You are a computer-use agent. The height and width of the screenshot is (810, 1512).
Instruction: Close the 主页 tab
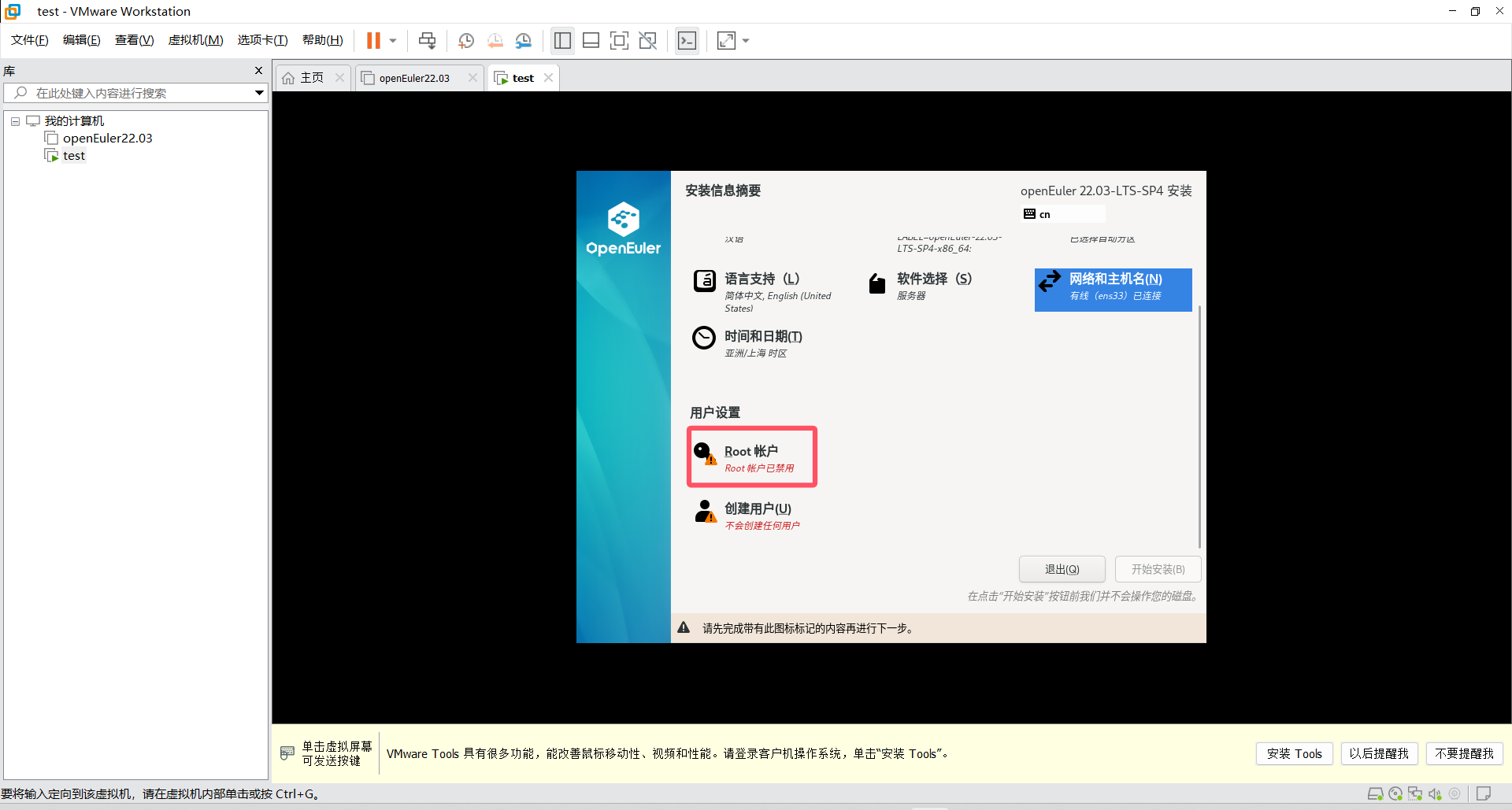(x=339, y=78)
